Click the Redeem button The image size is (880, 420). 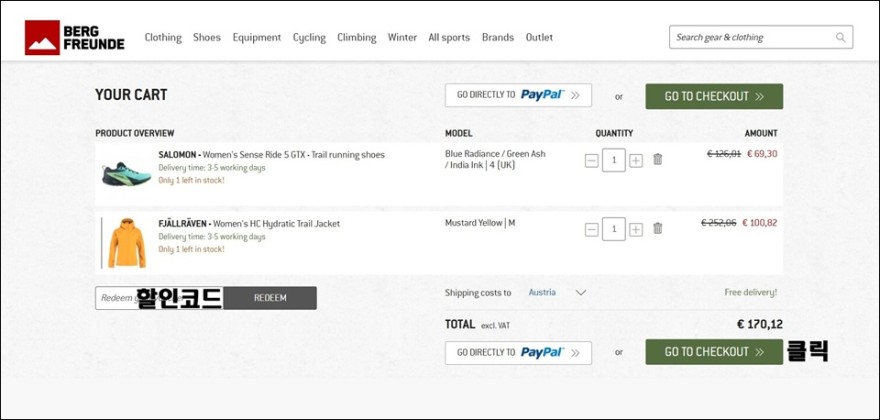[x=270, y=298]
